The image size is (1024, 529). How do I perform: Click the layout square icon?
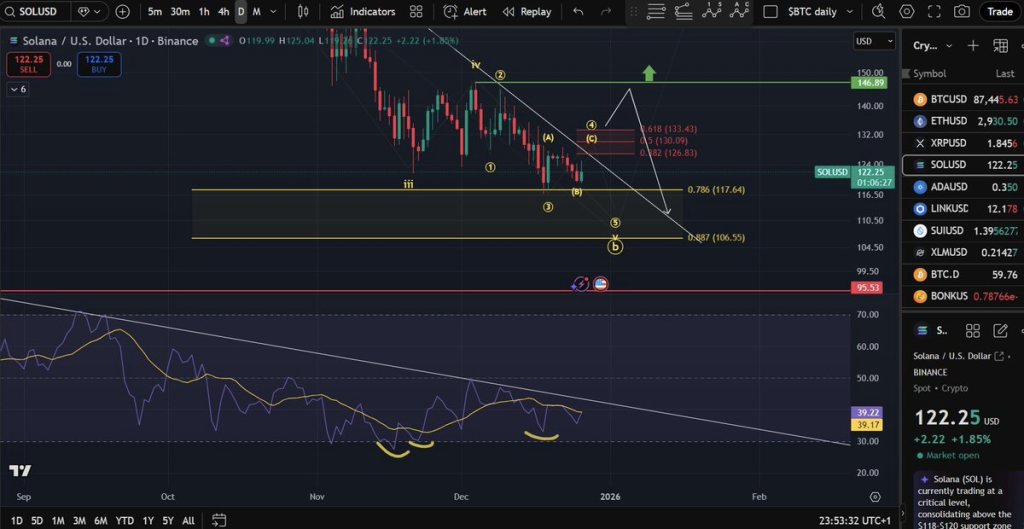coord(771,12)
